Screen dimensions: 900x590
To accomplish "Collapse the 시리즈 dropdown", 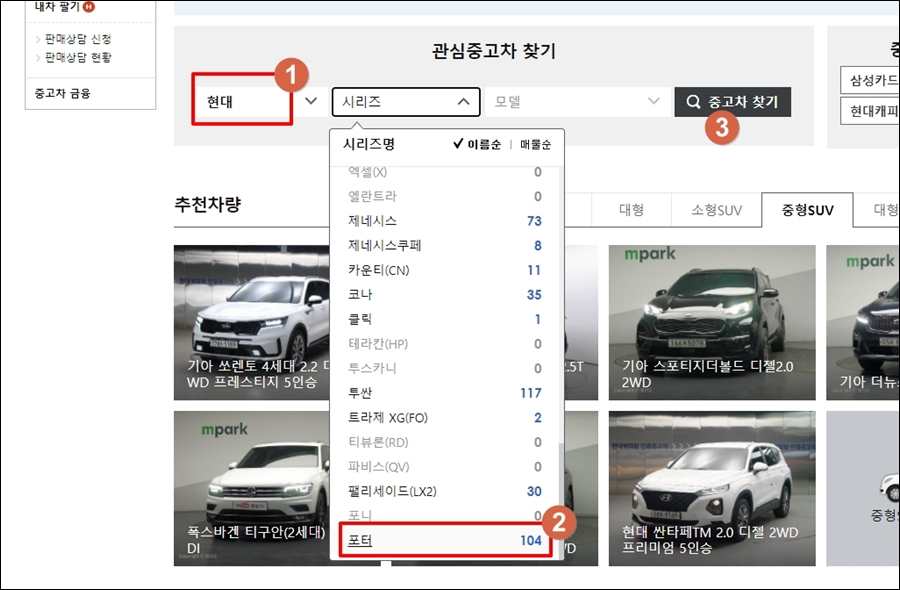I will (x=406, y=102).
